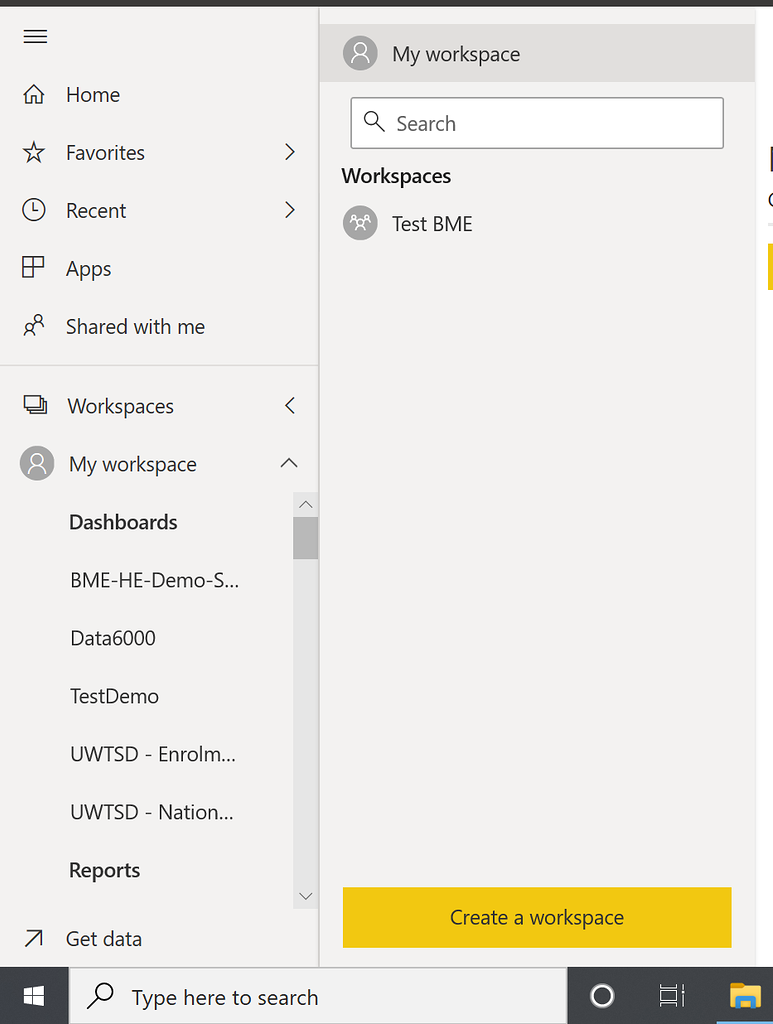Select the Reports section header

coord(104,870)
